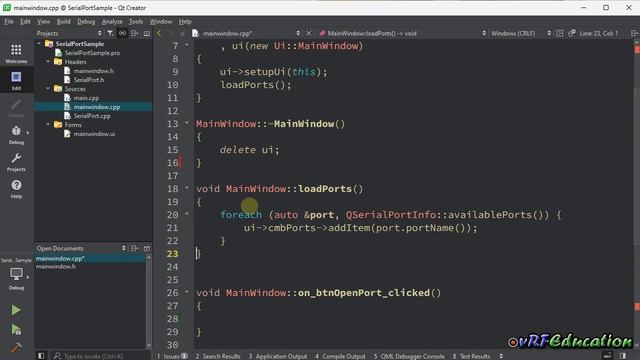Viewport: 640px width, 360px height.
Task: Show the Search Results pane
Action: click(x=218, y=356)
